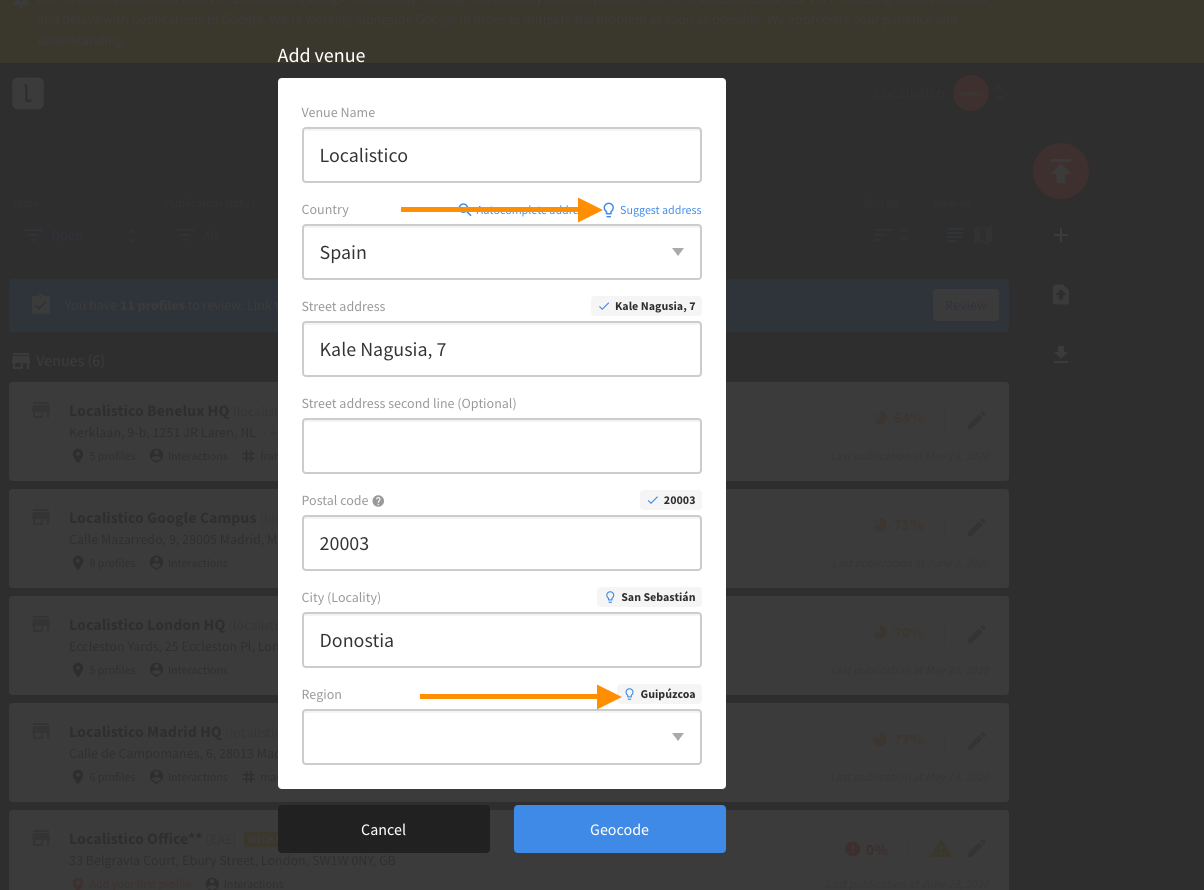Edit Localistico London HQ with pencil icon
The height and width of the screenshot is (890, 1204).
(978, 633)
